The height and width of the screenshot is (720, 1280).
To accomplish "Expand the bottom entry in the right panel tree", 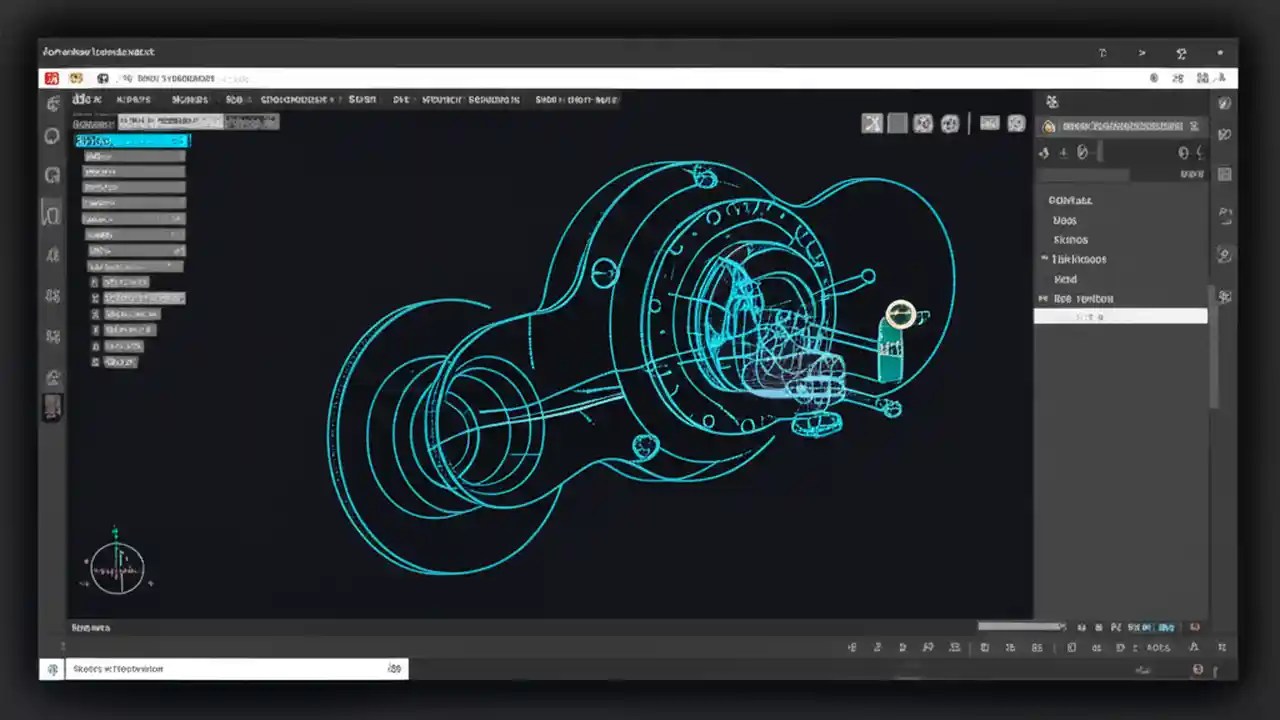I will coord(1043,298).
